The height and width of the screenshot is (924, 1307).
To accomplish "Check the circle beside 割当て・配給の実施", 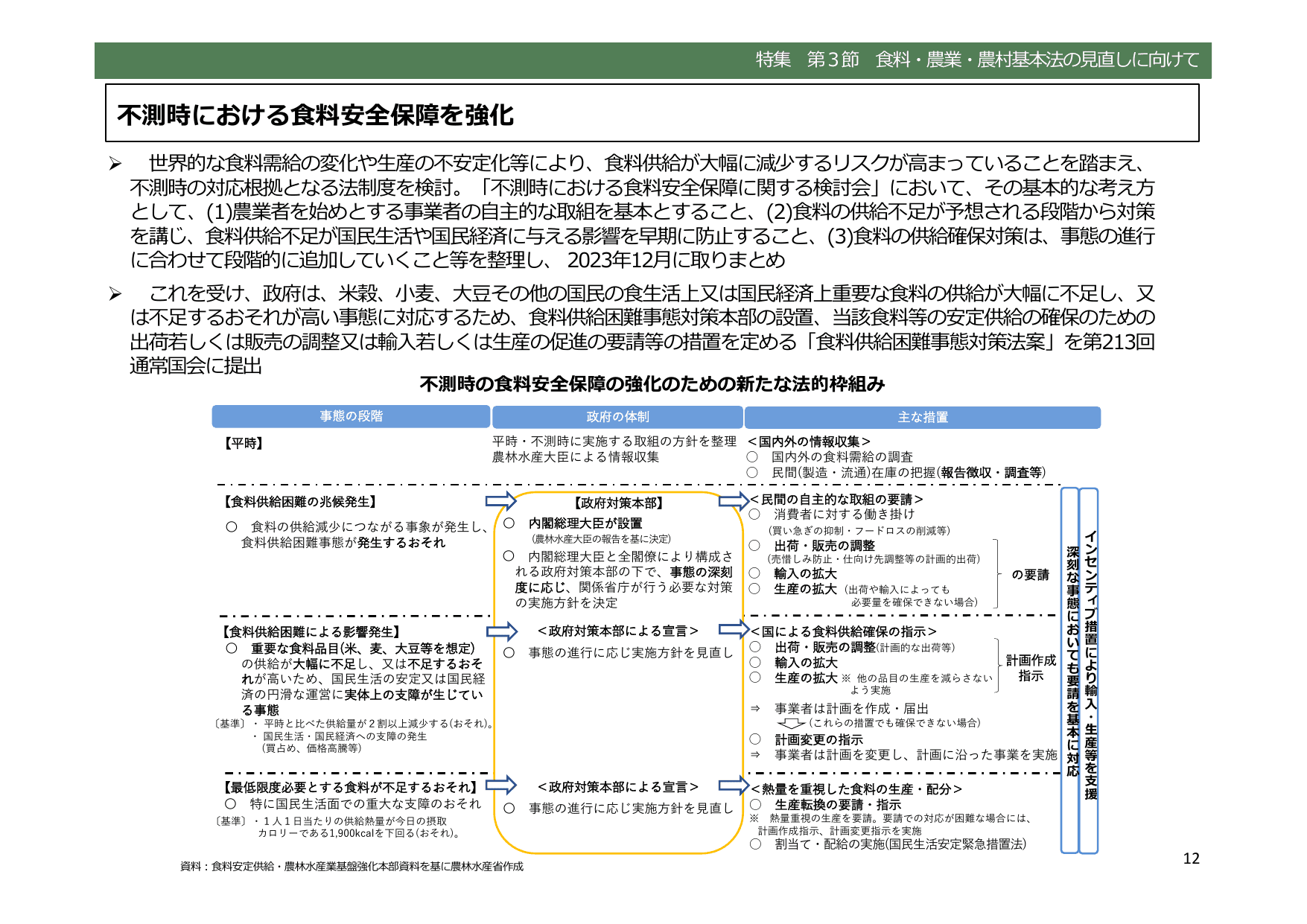I will tap(756, 845).
